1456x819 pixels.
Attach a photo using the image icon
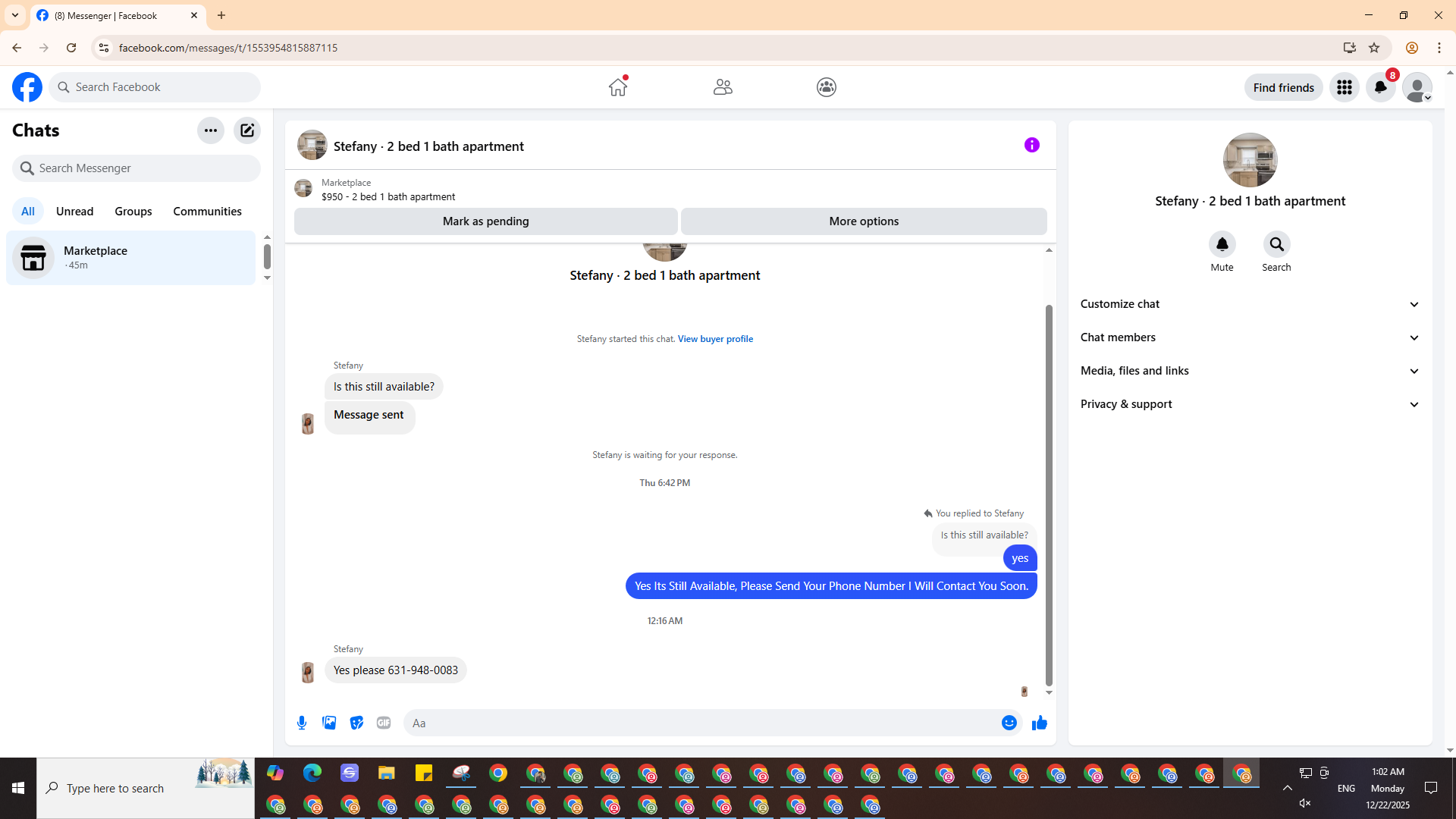coord(329,723)
